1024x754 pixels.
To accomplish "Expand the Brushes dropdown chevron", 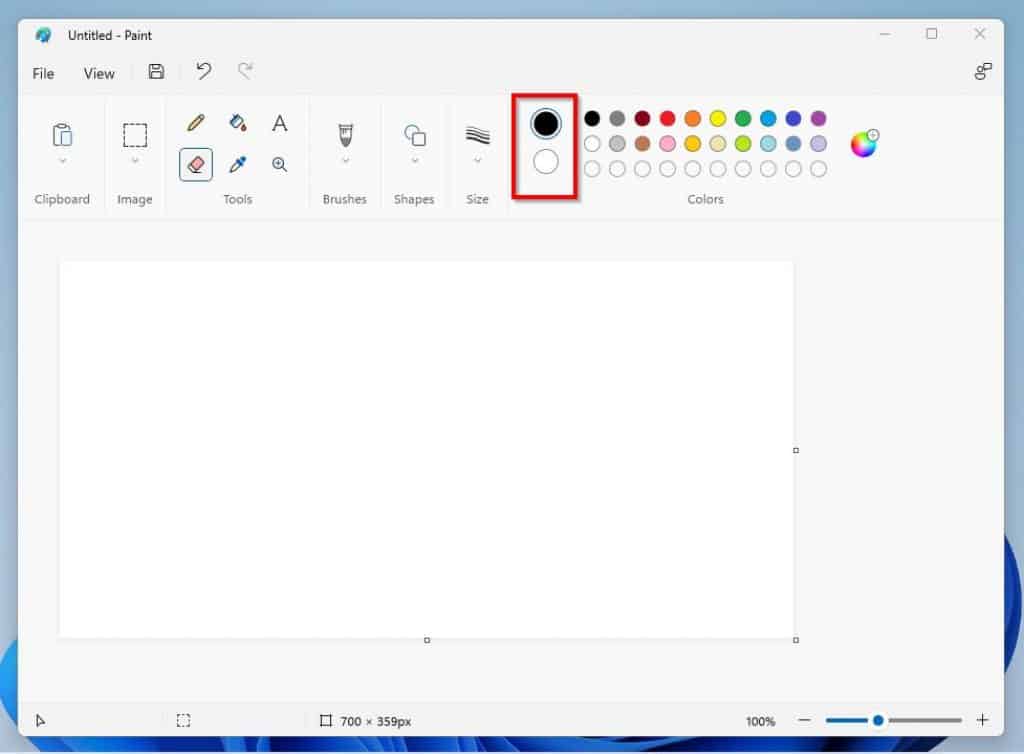I will click(345, 161).
